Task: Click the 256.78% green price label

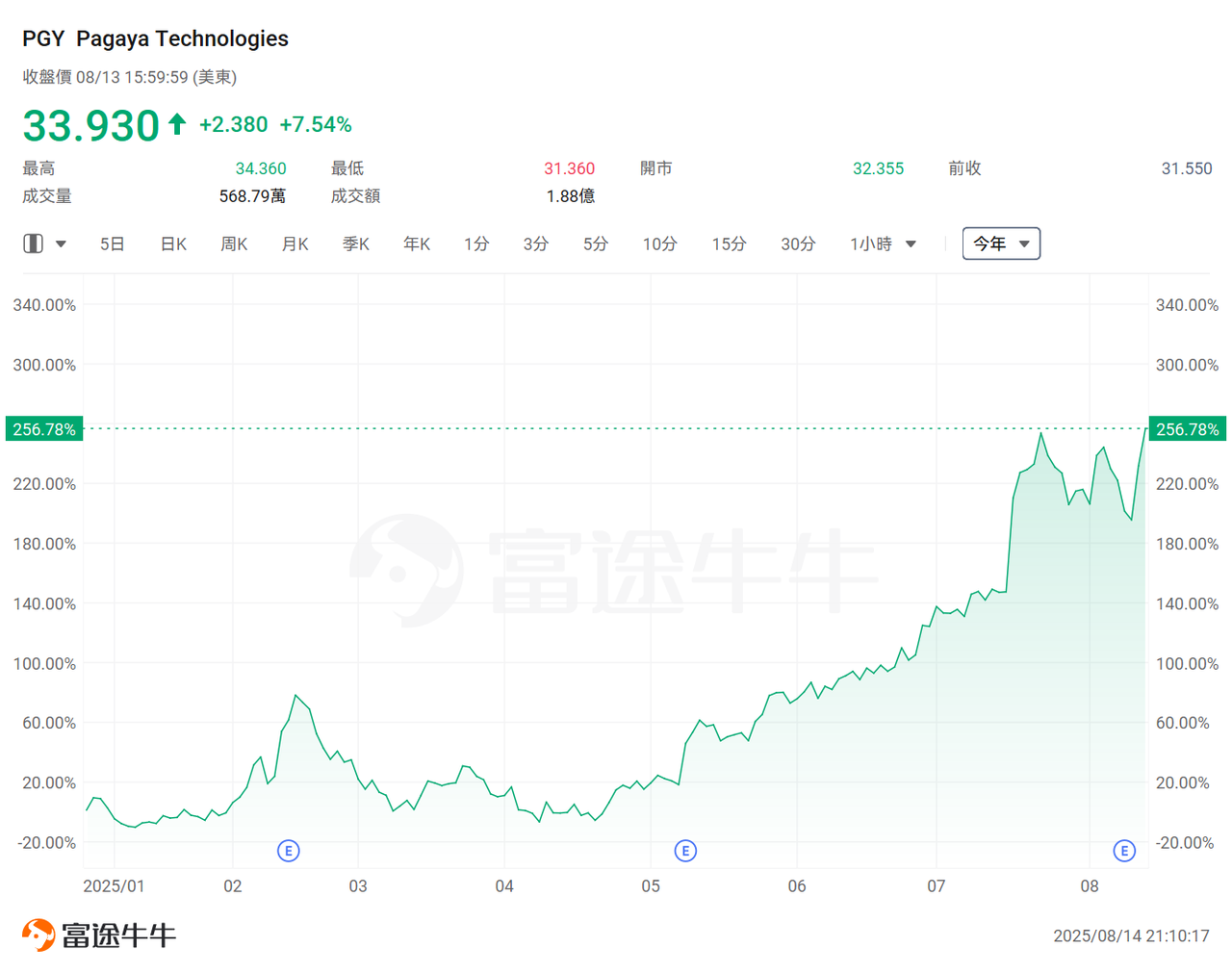Action: pos(42,428)
